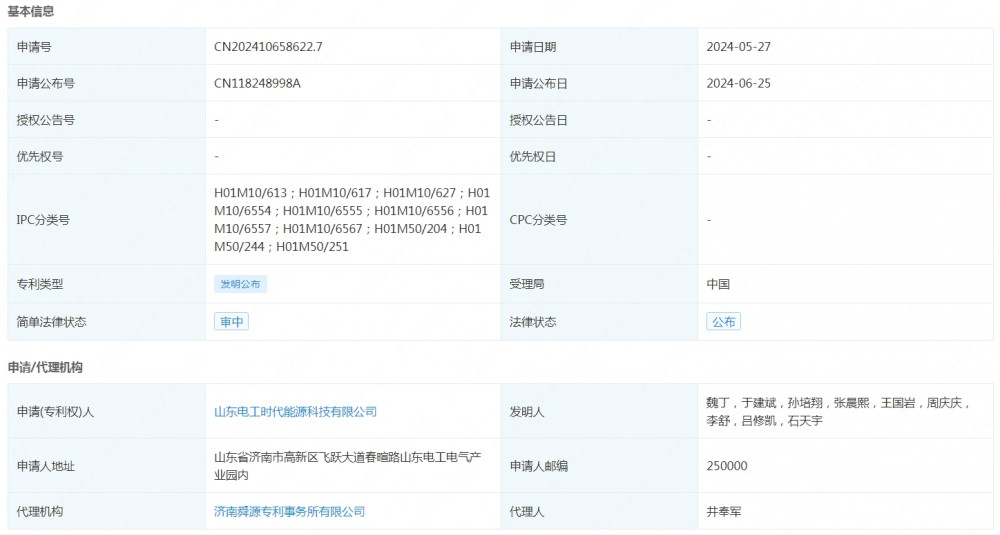
Task: Select the publication date 2024-06-25
Action: click(x=738, y=84)
